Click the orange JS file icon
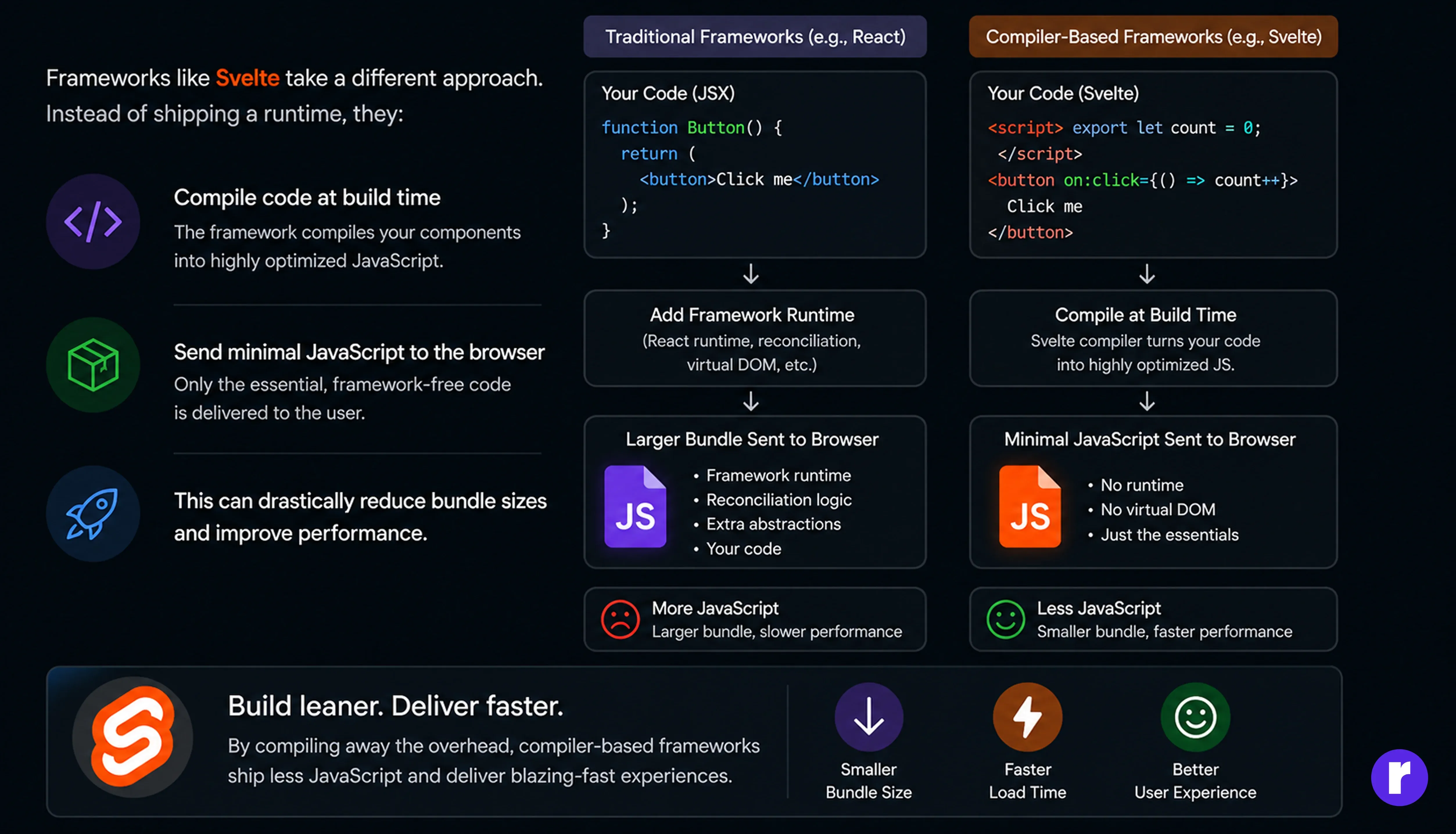Image resolution: width=1456 pixels, height=834 pixels. [x=1030, y=506]
